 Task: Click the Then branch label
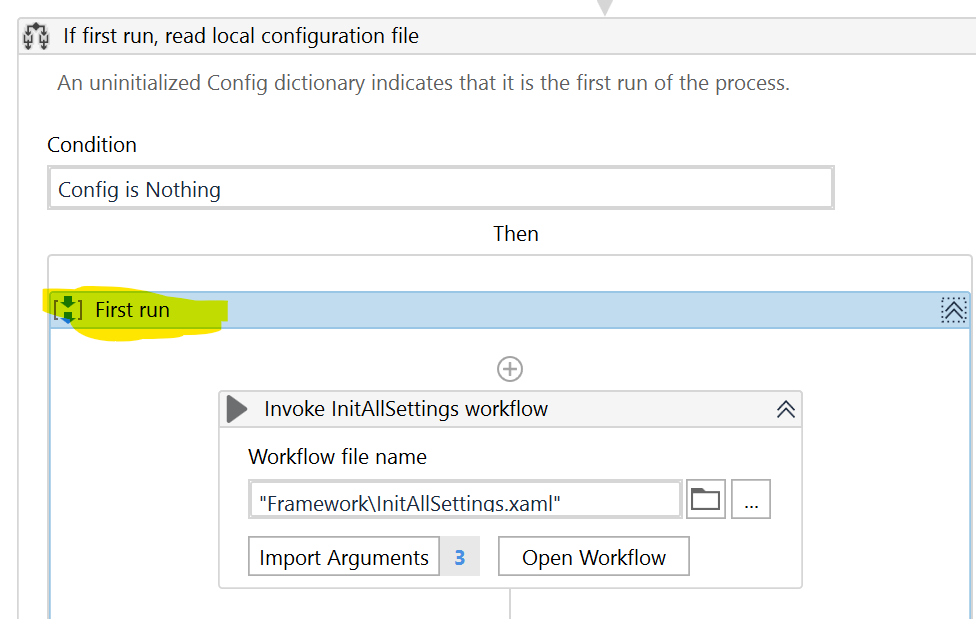(516, 234)
